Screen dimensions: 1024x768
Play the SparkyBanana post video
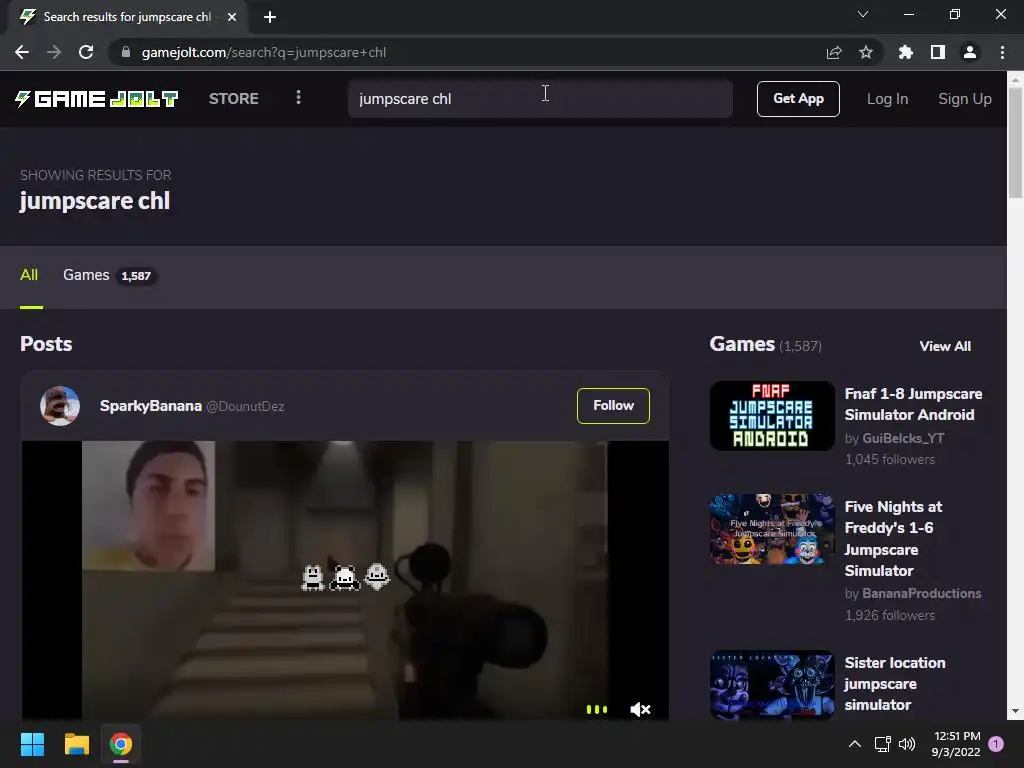click(345, 580)
